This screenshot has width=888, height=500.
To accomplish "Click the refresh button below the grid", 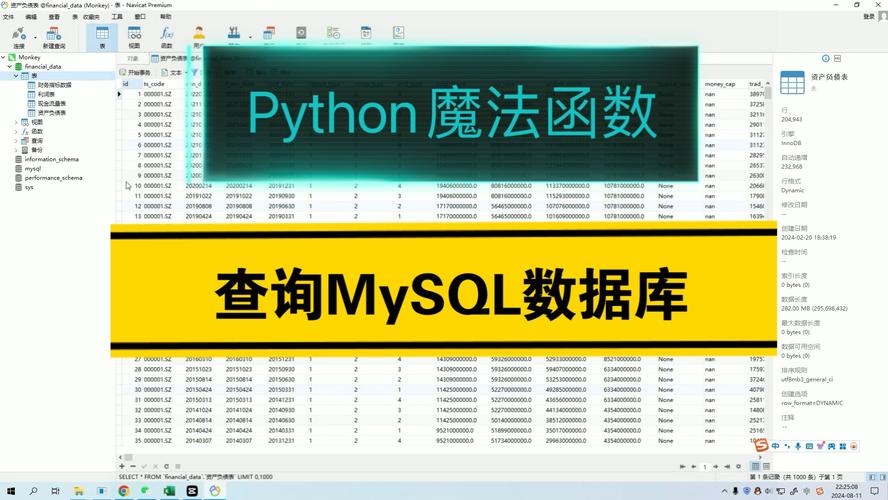I will pyautogui.click(x=166, y=467).
